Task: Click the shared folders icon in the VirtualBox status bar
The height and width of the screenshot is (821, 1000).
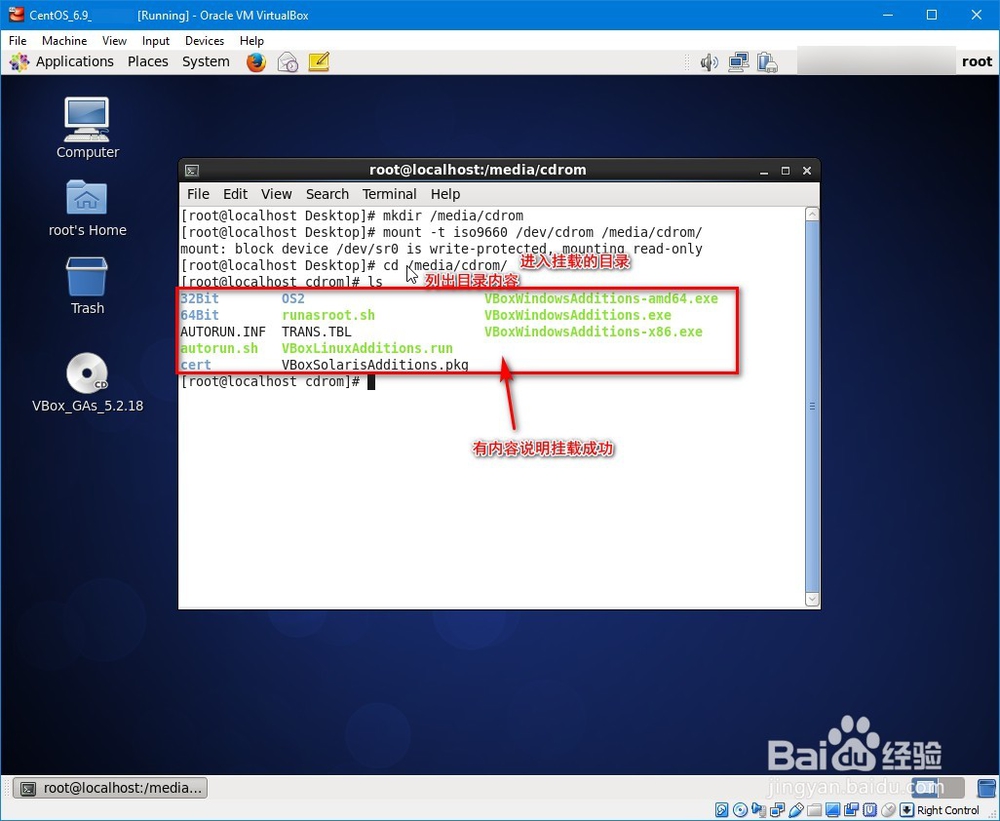Action: (x=814, y=810)
